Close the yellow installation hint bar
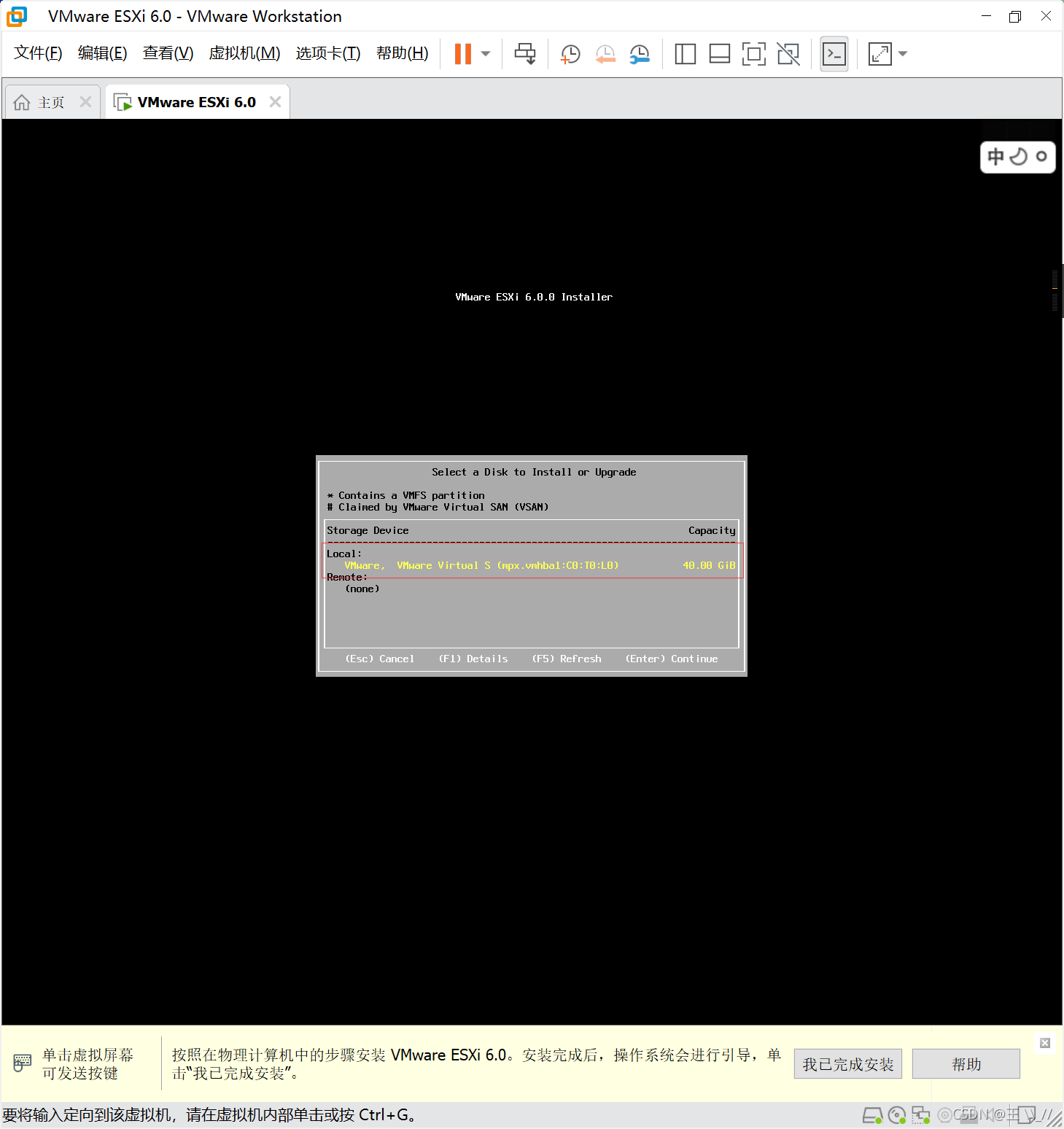Image resolution: width=1064 pixels, height=1129 pixels. pos(1045,1043)
